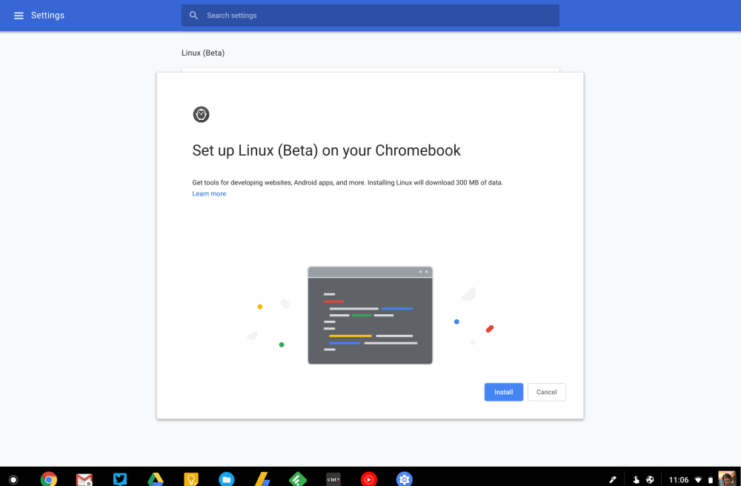Open the Feedly app on the shelf

297,478
